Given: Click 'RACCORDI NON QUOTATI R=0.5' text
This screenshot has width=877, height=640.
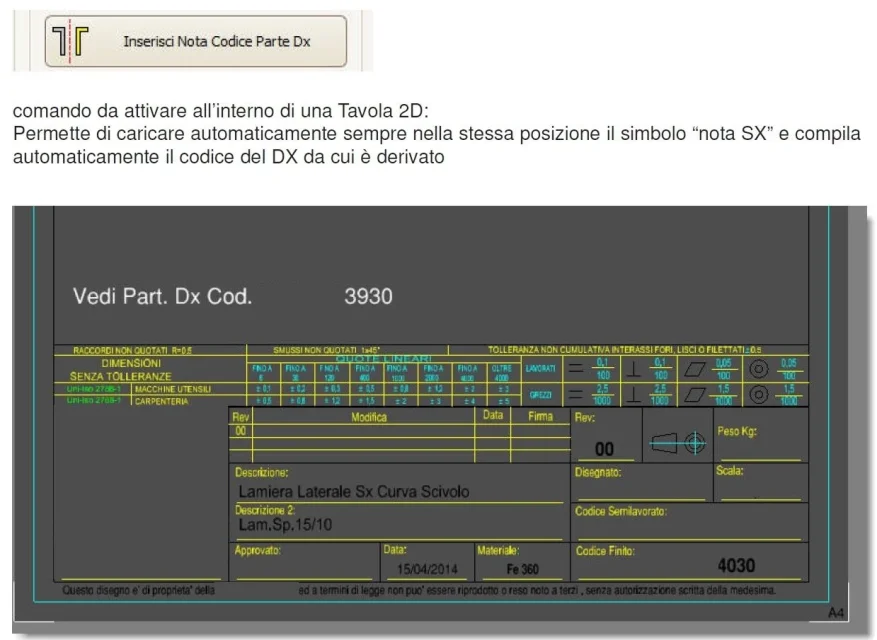Looking at the screenshot, I should point(133,350).
